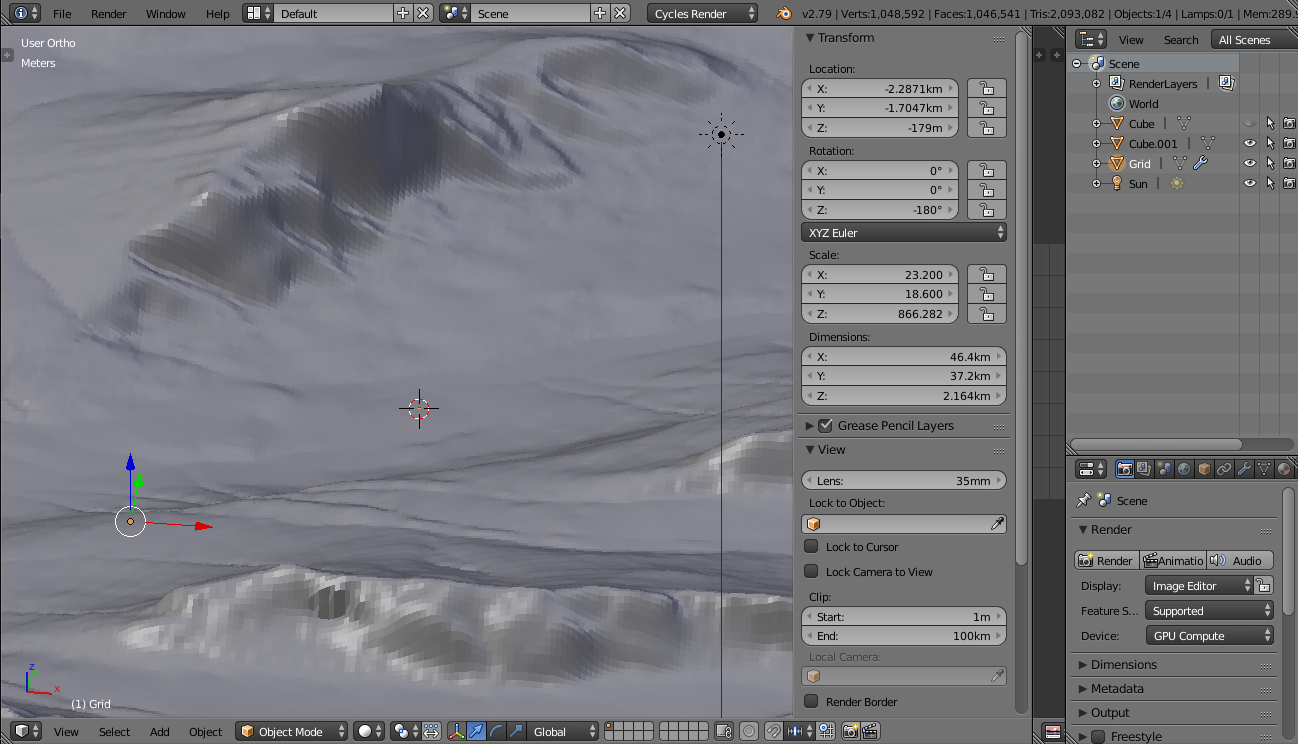Click the wrench modifier icon on Grid row
Viewport: 1298px width, 744px height.
[x=1200, y=163]
